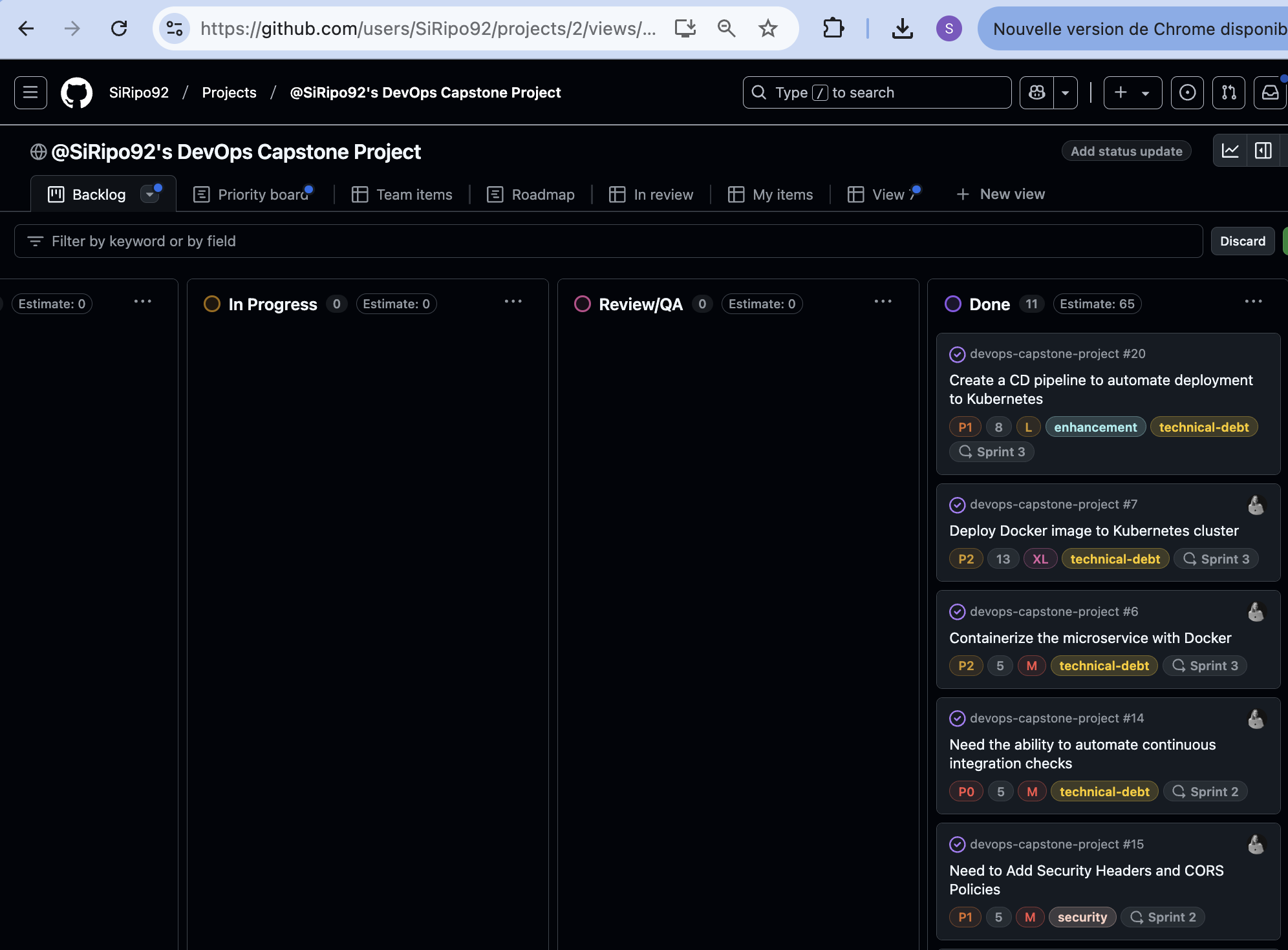Open issue Create a CD pipeline to Kubernetes
Viewport: 1288px width, 950px height.
1100,389
